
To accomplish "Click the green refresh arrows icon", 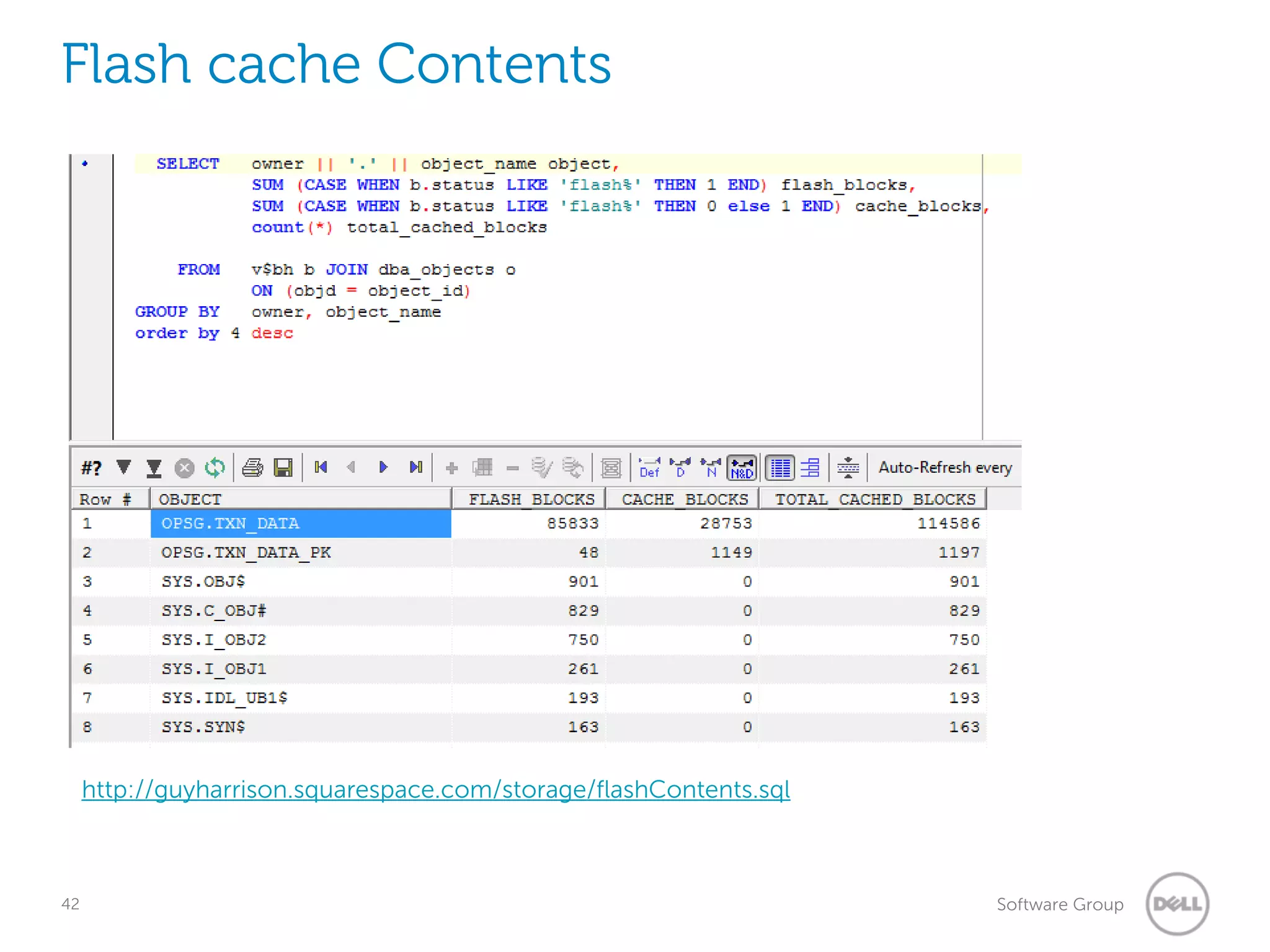I will point(215,467).
